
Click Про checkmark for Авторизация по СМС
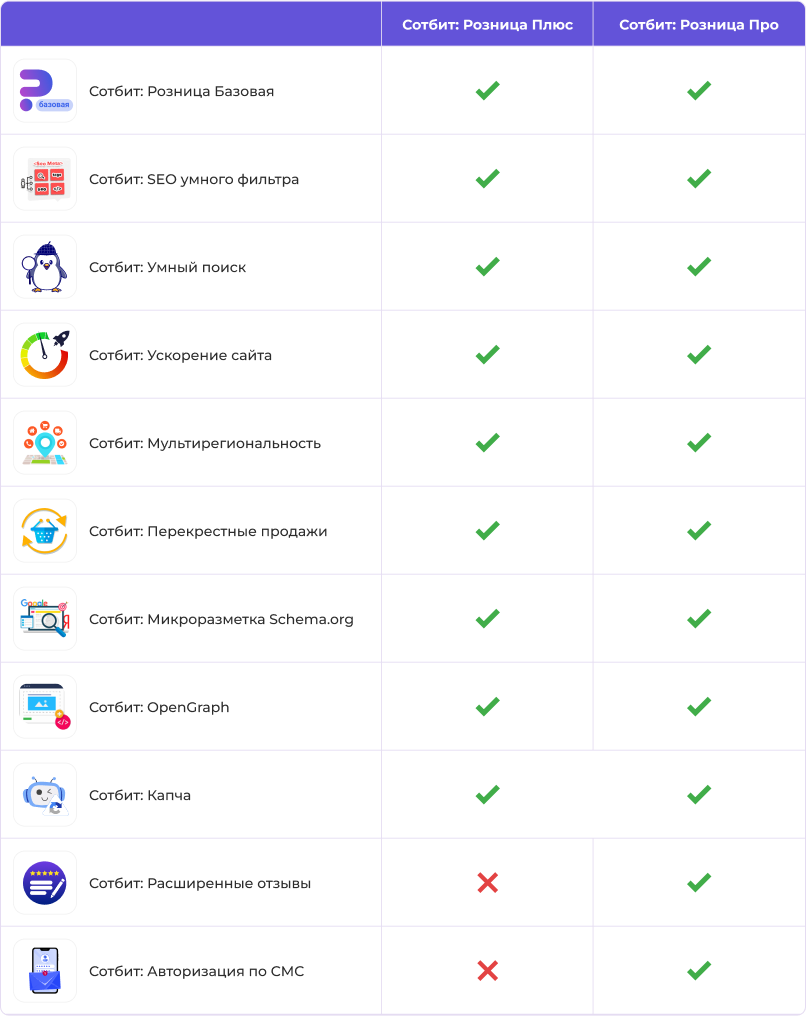pyautogui.click(x=699, y=970)
